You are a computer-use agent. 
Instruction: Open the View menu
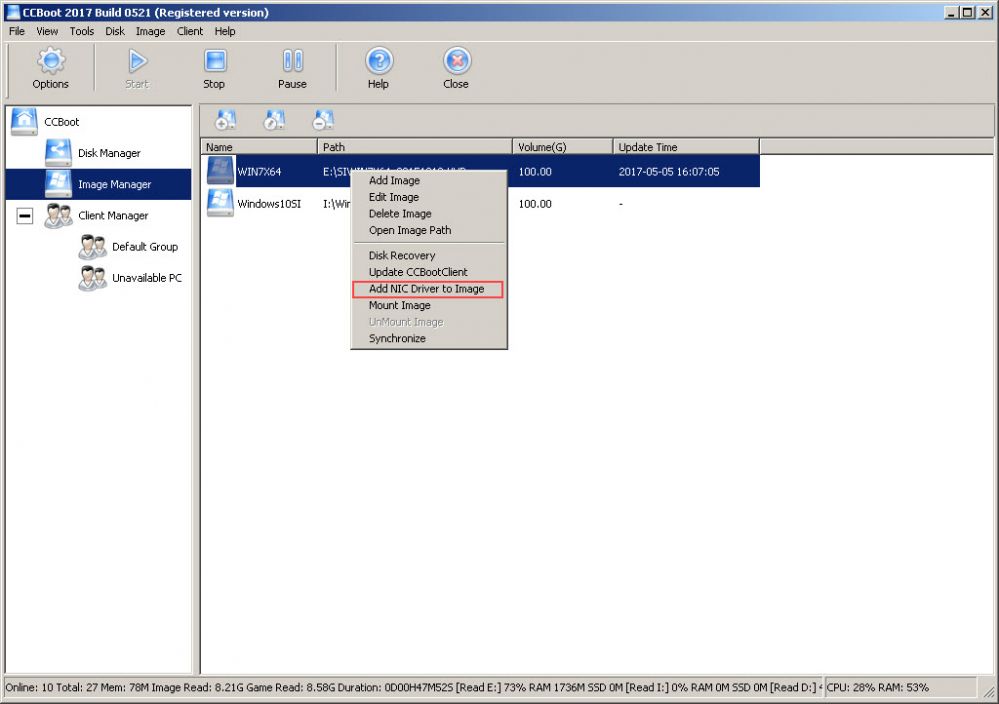tap(47, 31)
